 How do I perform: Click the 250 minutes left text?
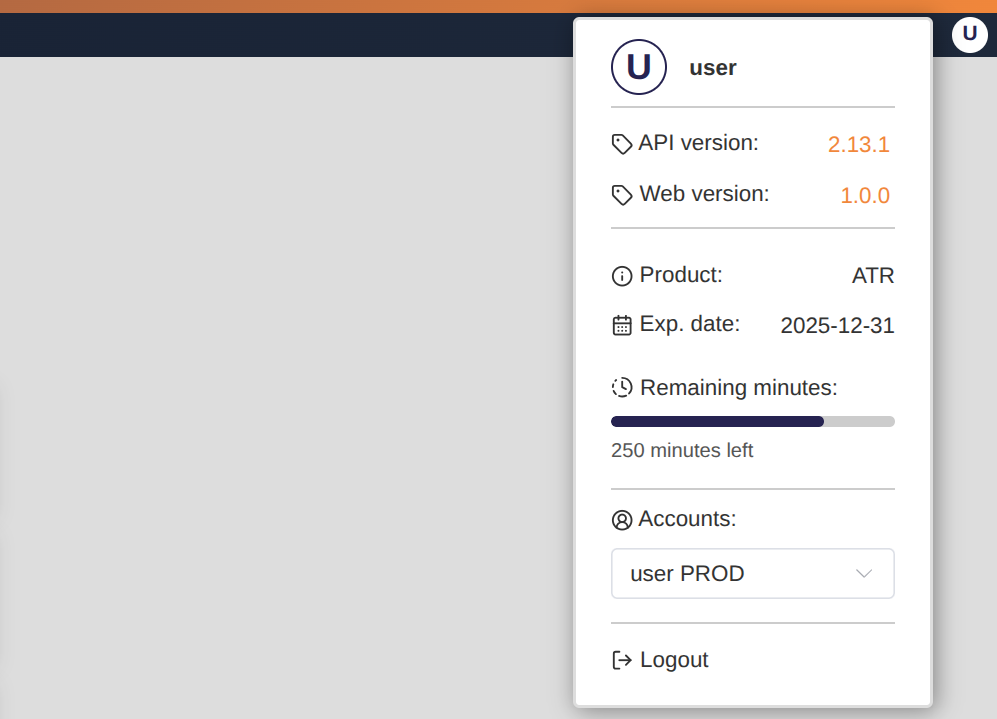682,451
